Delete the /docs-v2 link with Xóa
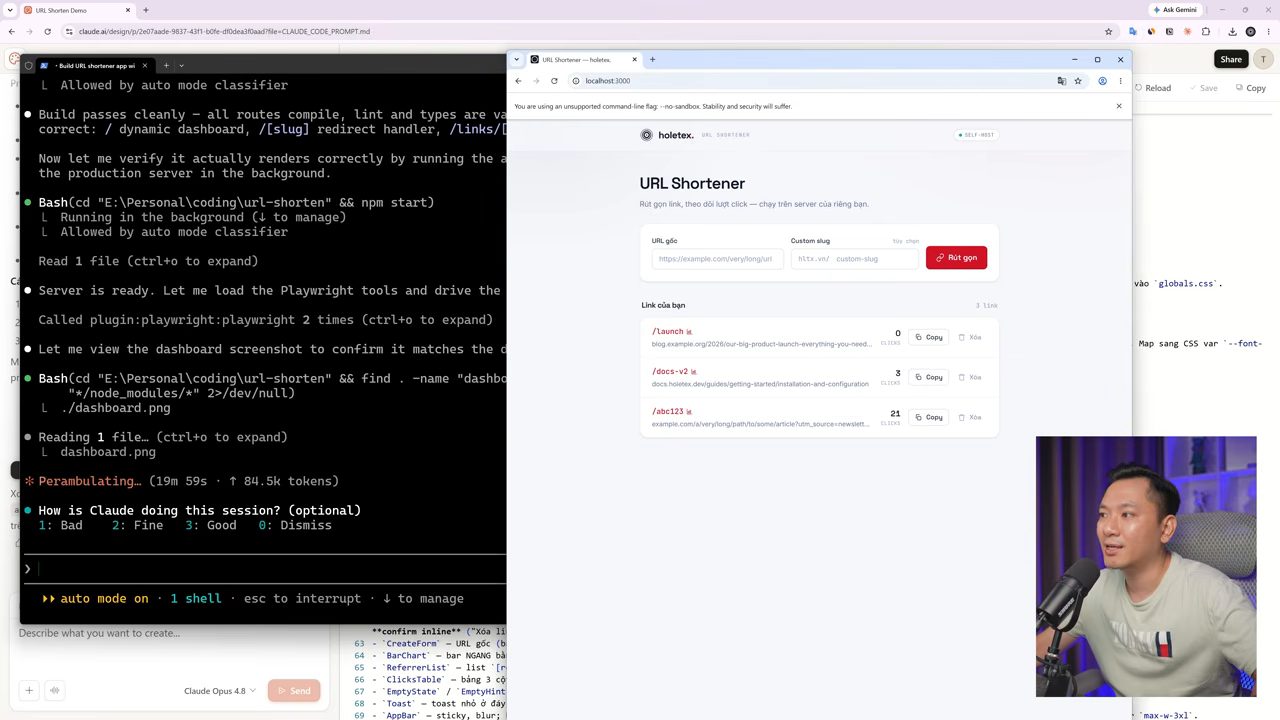This screenshot has height=720, width=1280. coord(970,377)
